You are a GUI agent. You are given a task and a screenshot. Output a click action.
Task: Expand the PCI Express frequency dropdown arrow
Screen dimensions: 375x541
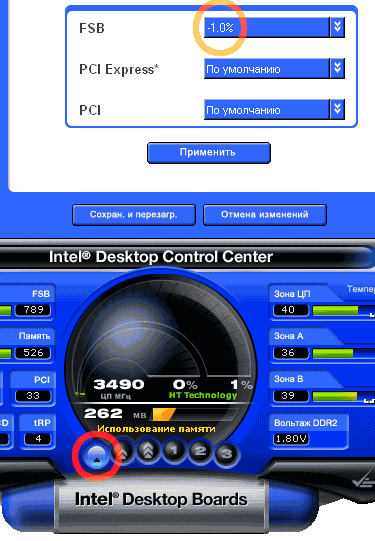click(337, 68)
